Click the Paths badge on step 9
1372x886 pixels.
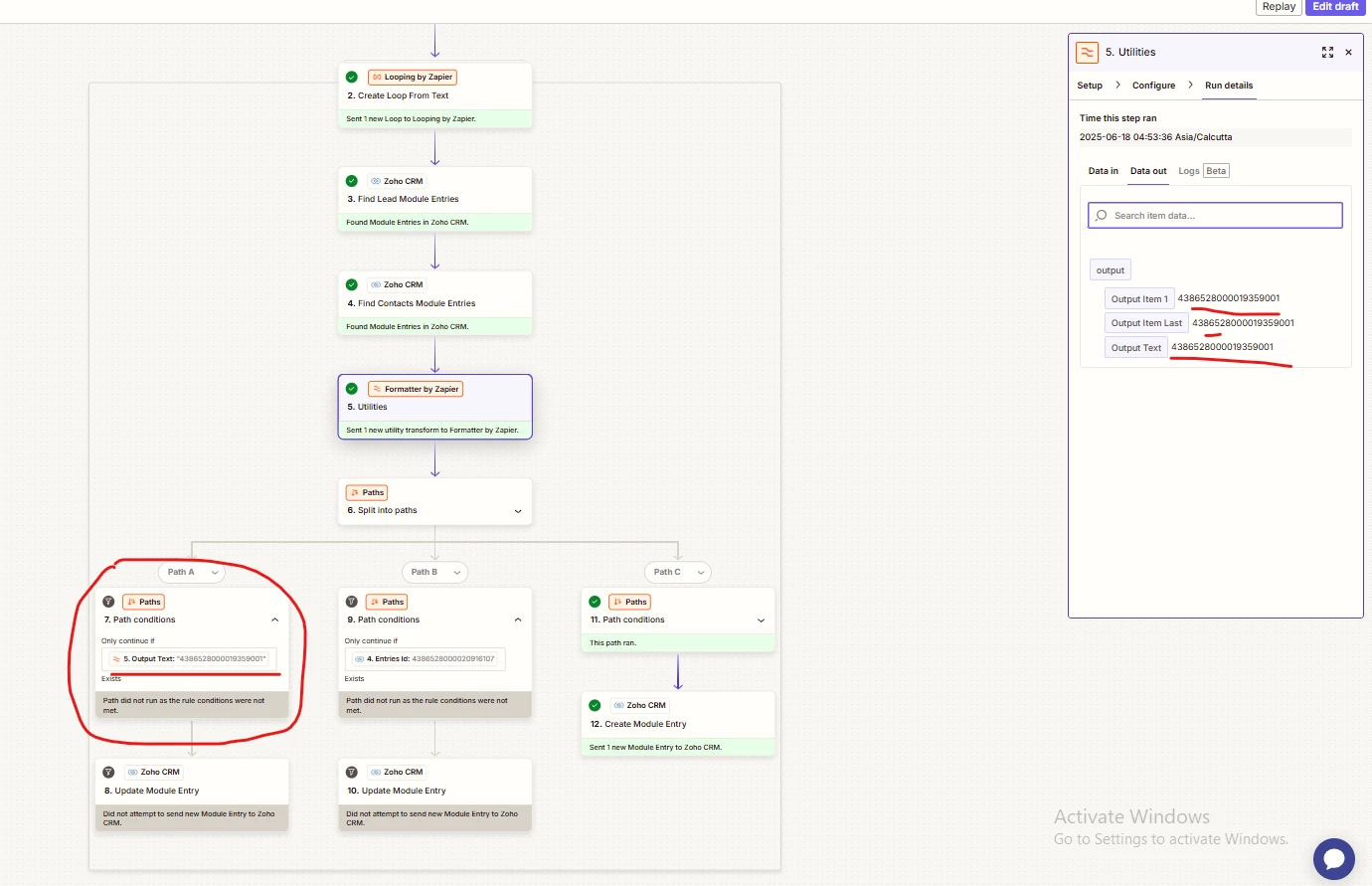pos(387,602)
